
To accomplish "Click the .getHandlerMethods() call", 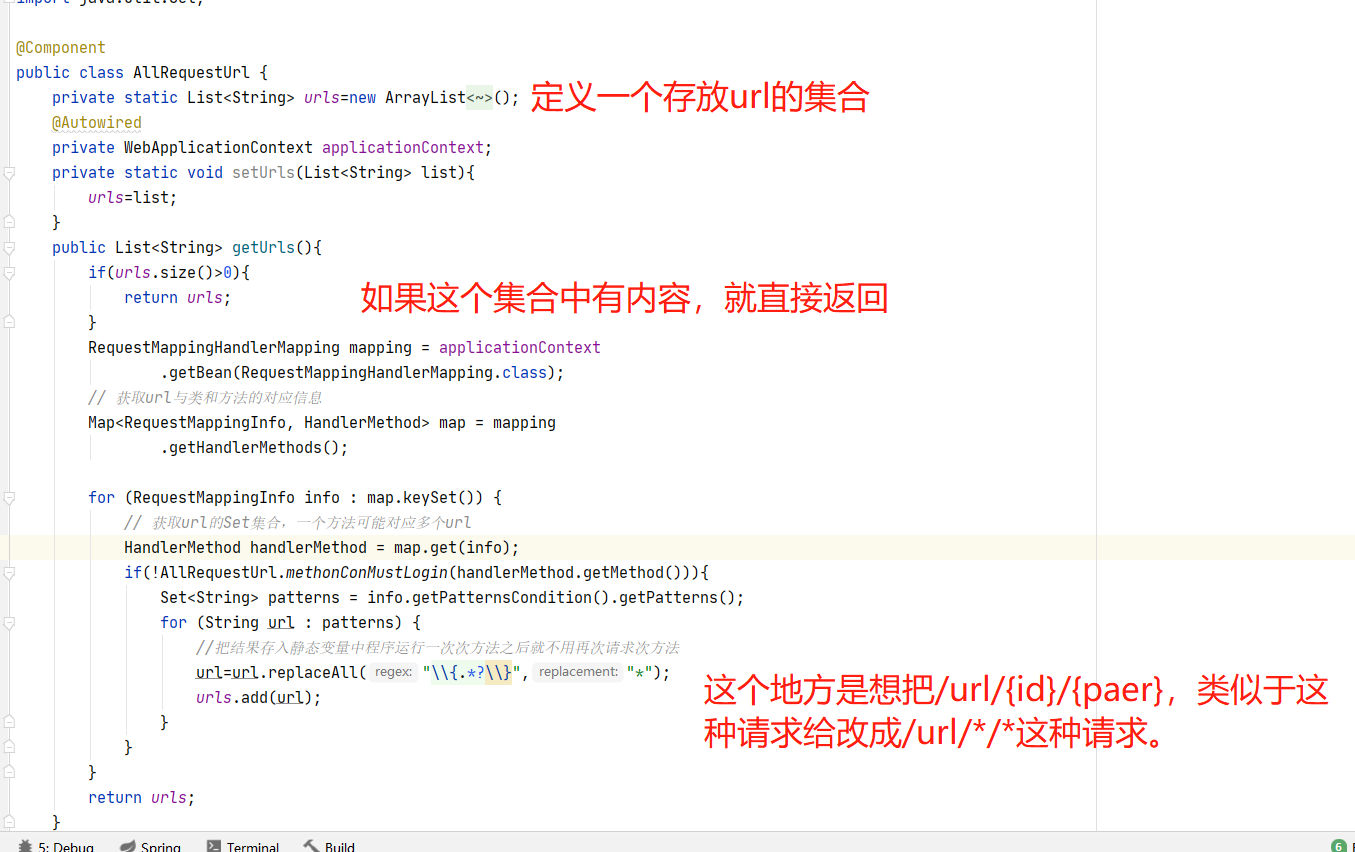I will 254,448.
